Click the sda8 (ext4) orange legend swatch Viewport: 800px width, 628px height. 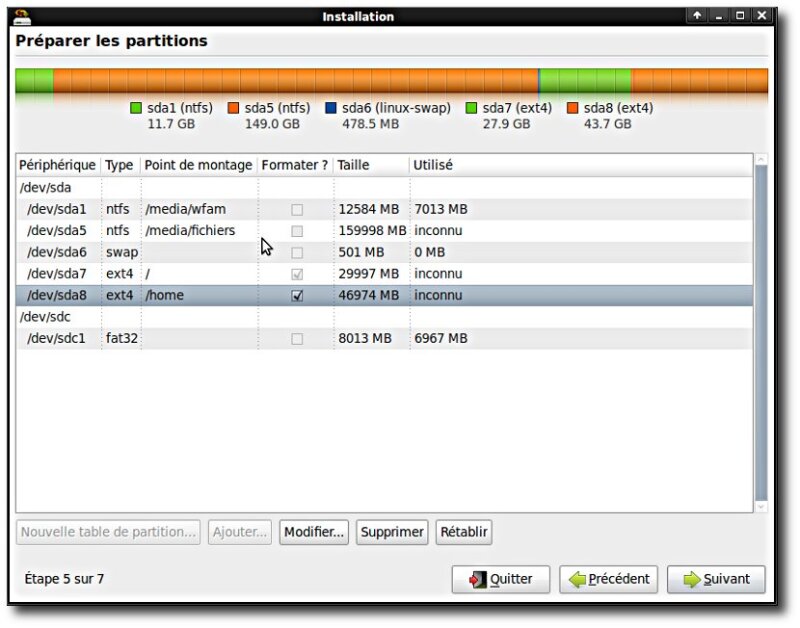(x=572, y=108)
